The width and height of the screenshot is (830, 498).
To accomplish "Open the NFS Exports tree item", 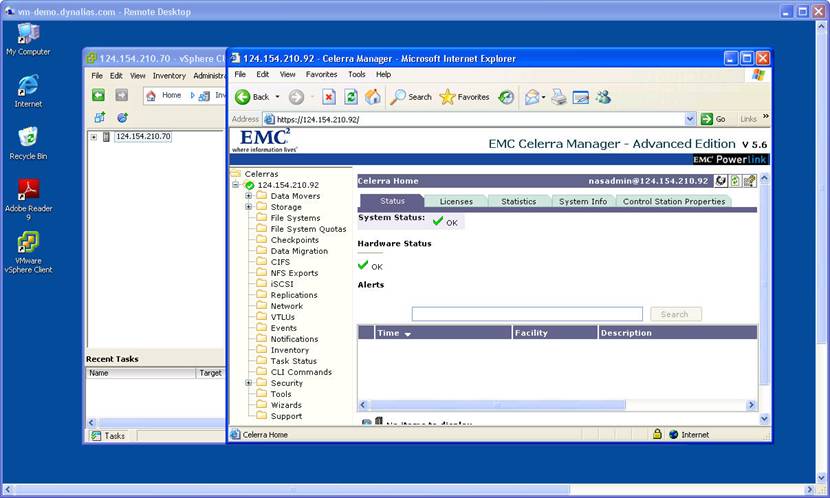I will click(294, 273).
